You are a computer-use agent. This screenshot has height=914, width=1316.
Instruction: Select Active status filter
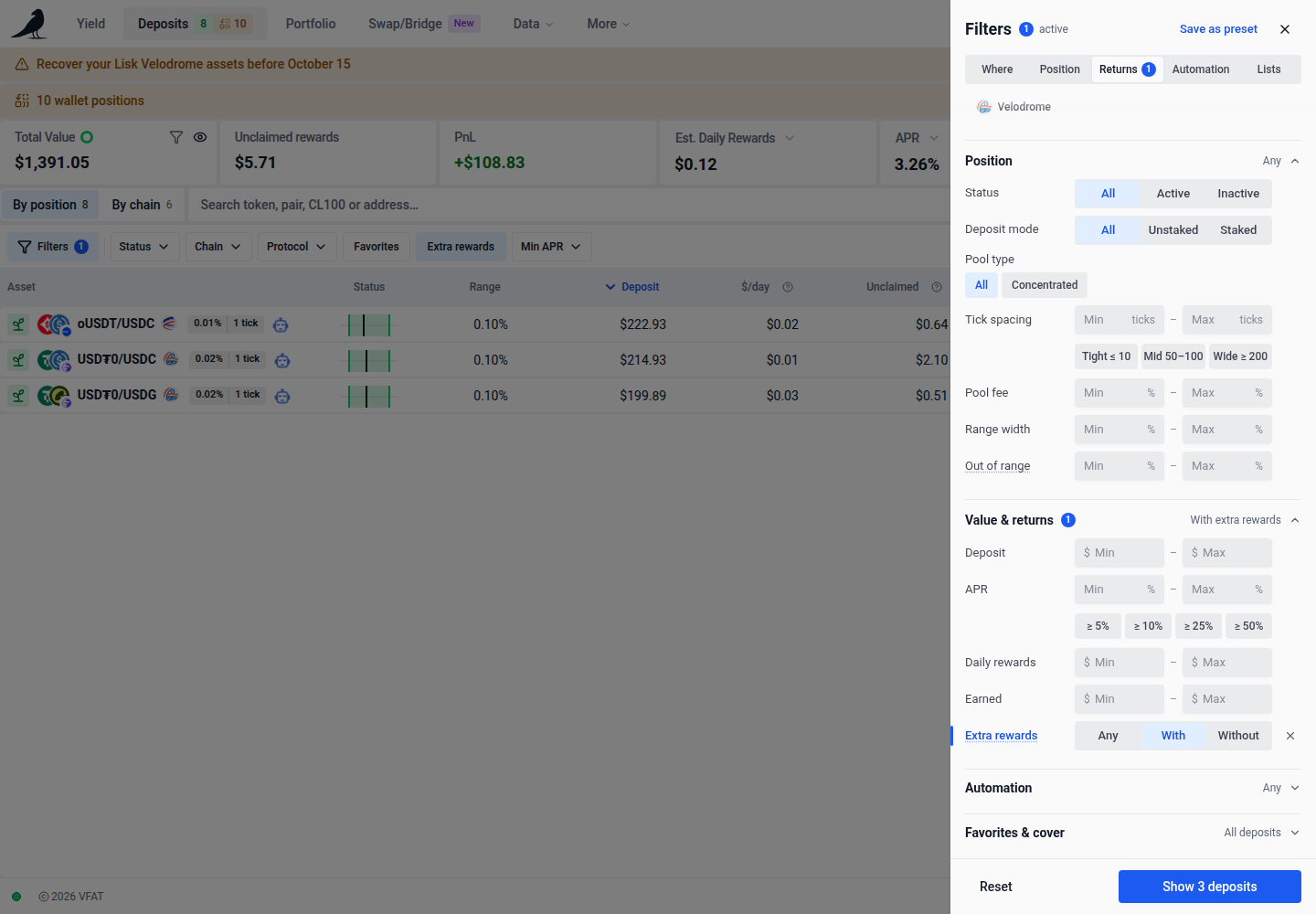[1173, 194]
